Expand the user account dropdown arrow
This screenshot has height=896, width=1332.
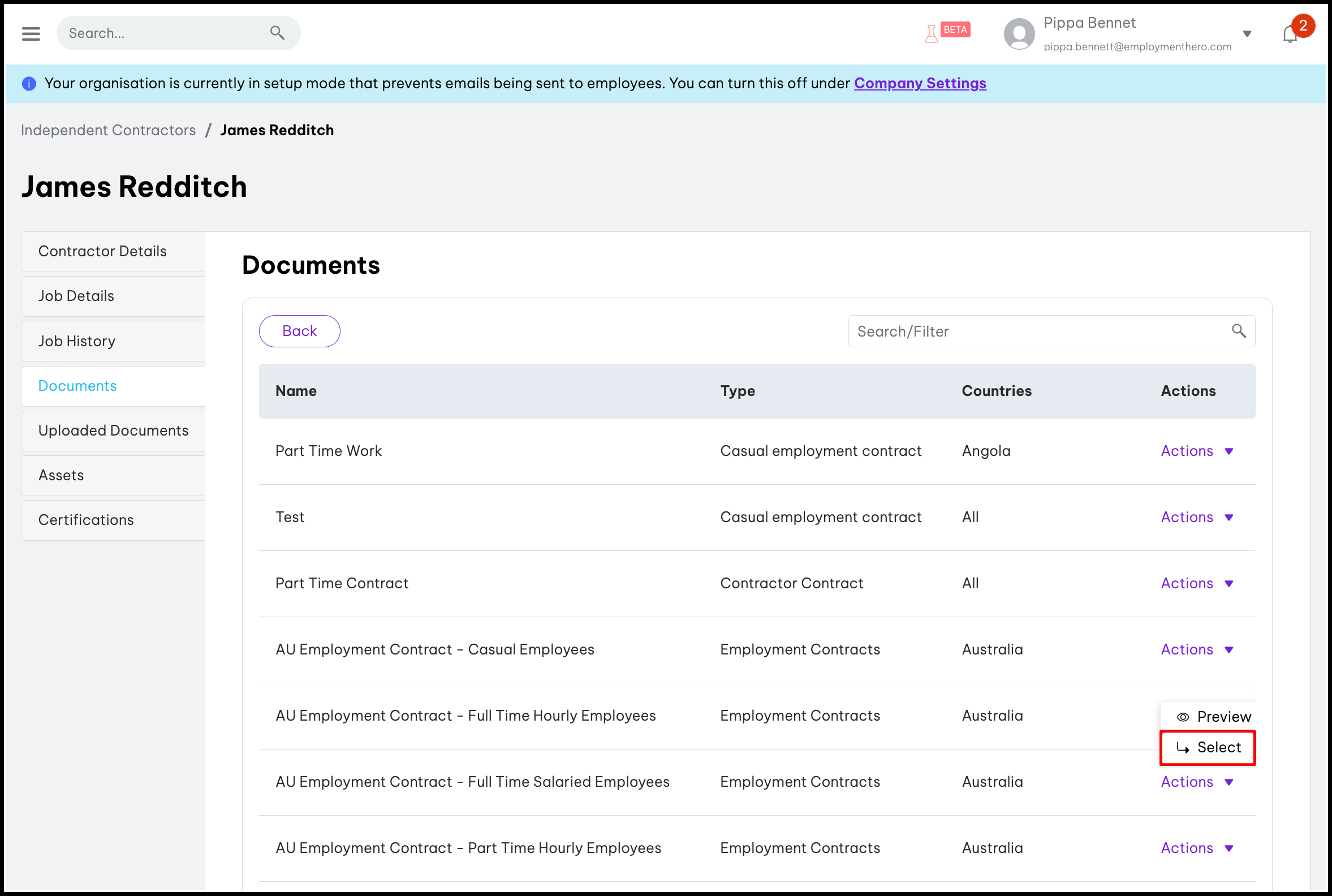coord(1247,34)
